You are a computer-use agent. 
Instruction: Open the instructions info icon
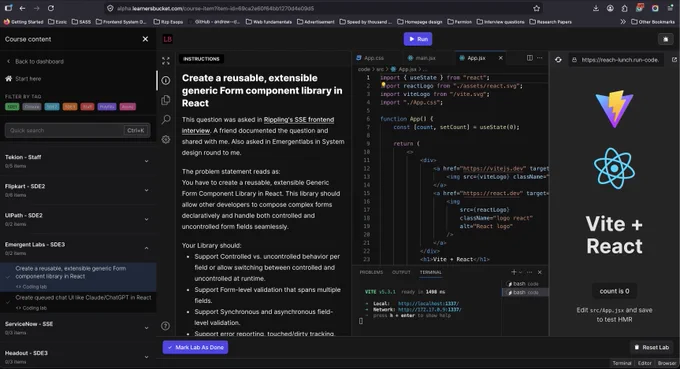(166, 80)
